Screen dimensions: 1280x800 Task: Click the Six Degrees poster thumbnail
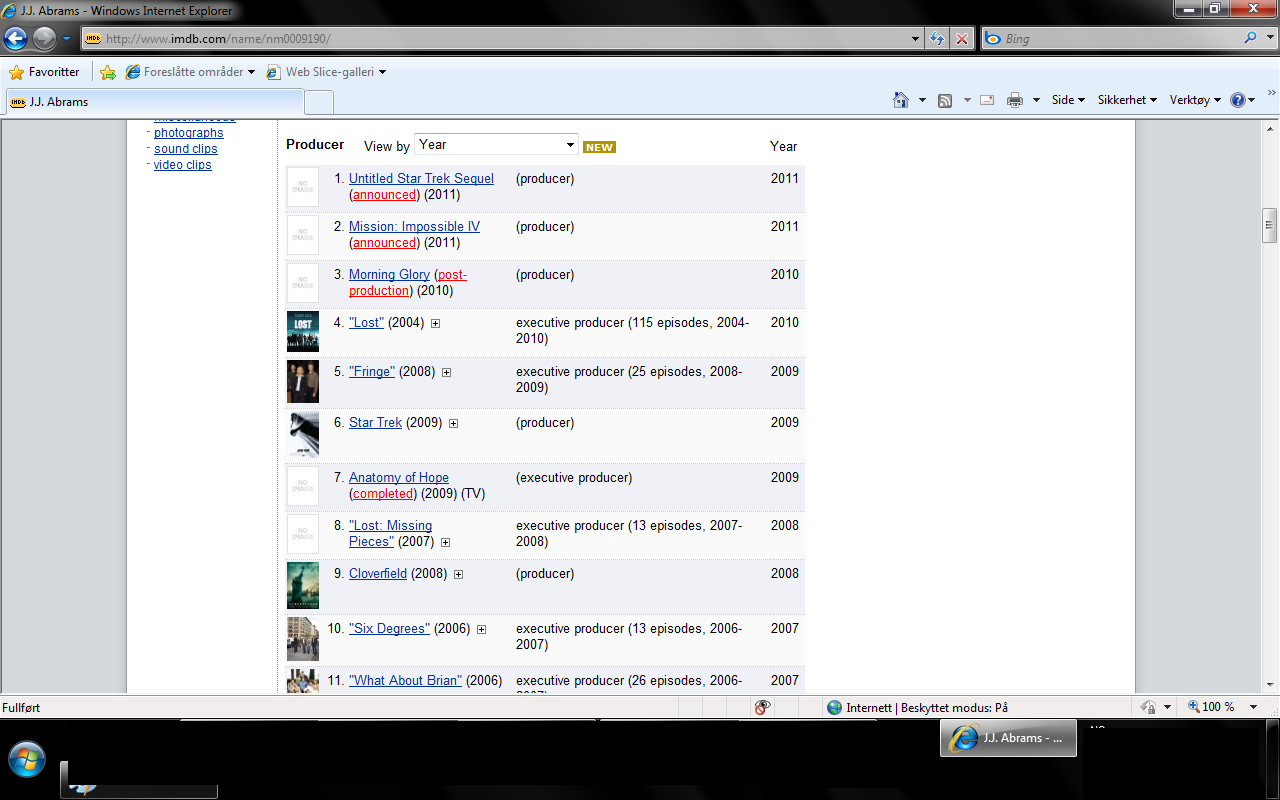(x=303, y=639)
